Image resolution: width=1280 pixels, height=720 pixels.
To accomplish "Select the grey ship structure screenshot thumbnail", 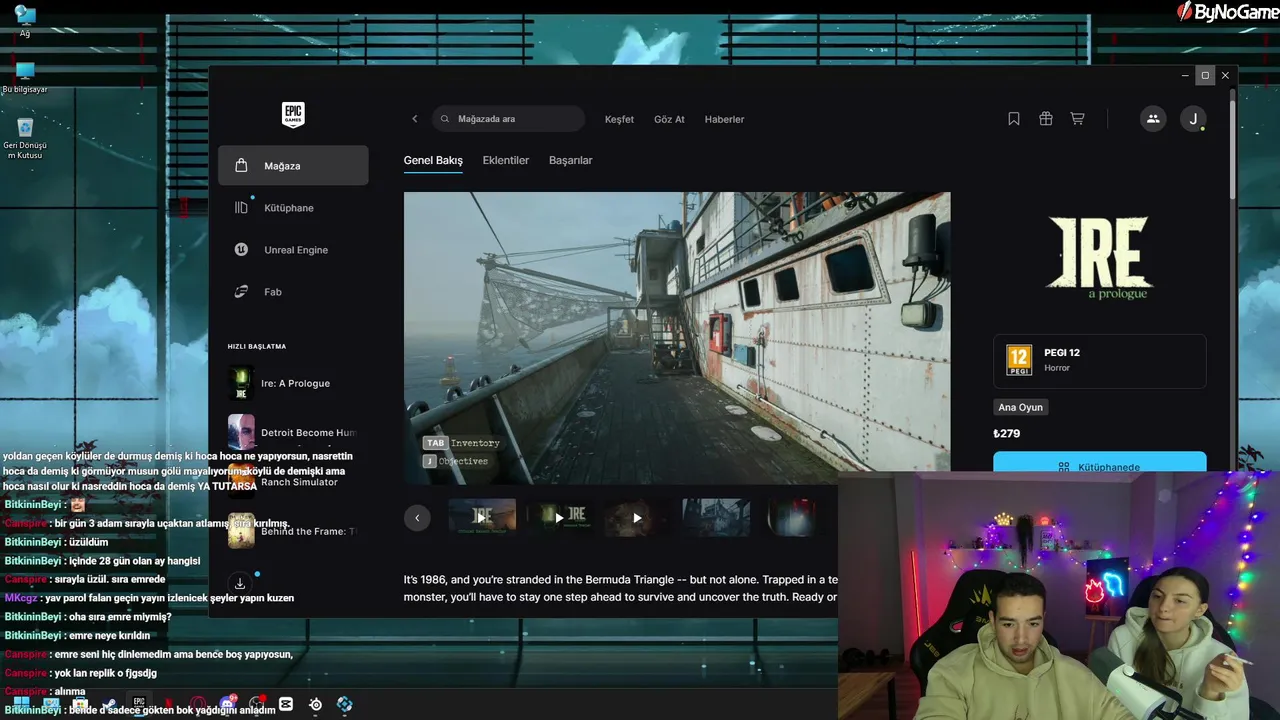I will point(716,517).
